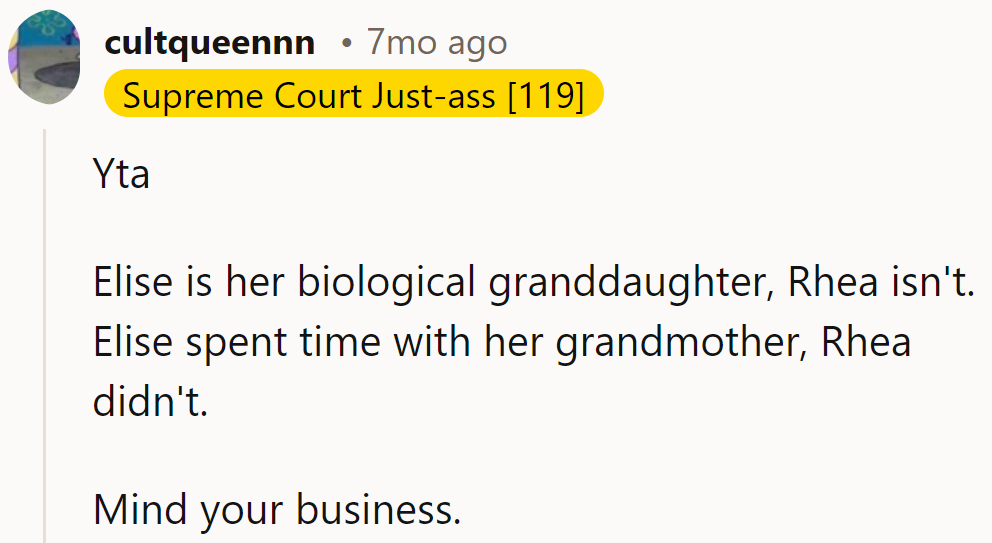Click the word "Mind" in the last line
992x543 pixels.
(140, 510)
